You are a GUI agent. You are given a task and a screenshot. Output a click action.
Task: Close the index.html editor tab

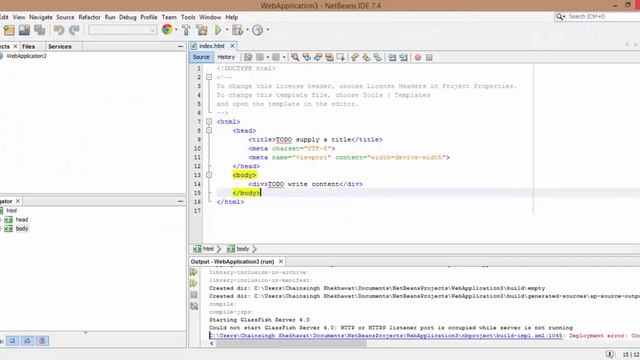tap(232, 46)
